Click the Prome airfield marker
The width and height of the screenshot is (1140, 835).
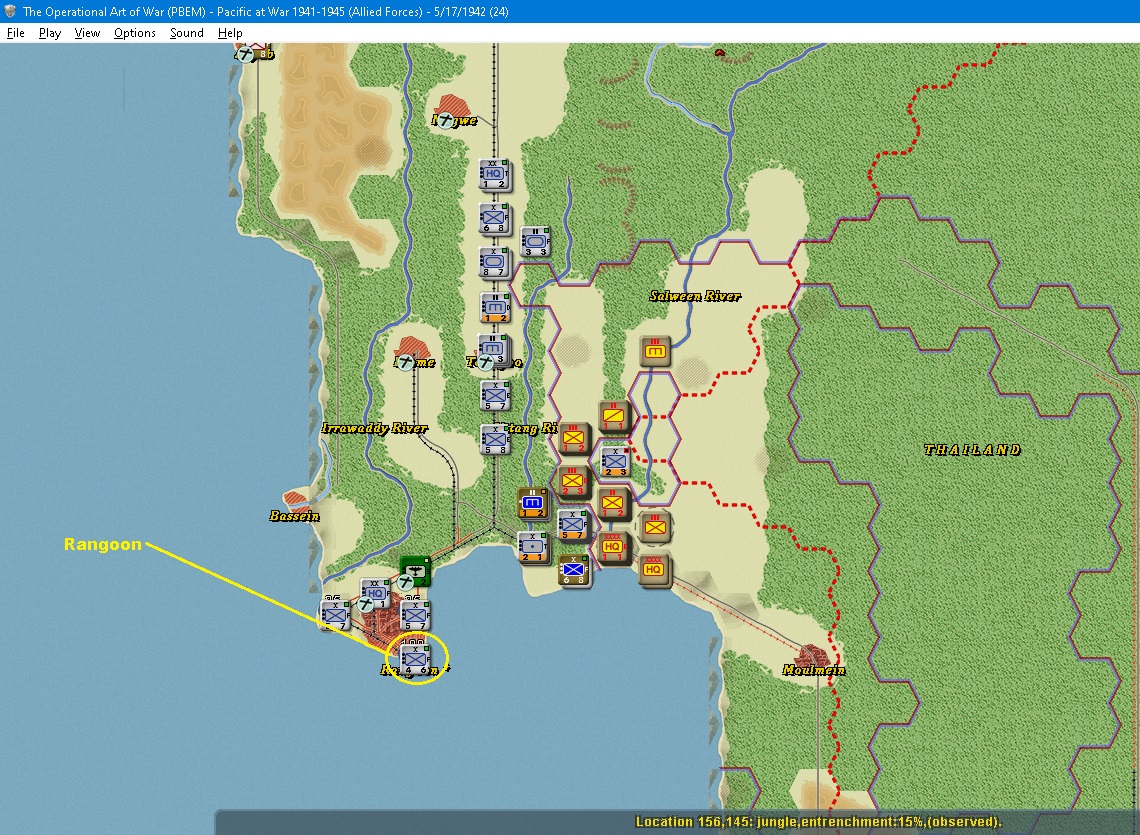tap(406, 361)
